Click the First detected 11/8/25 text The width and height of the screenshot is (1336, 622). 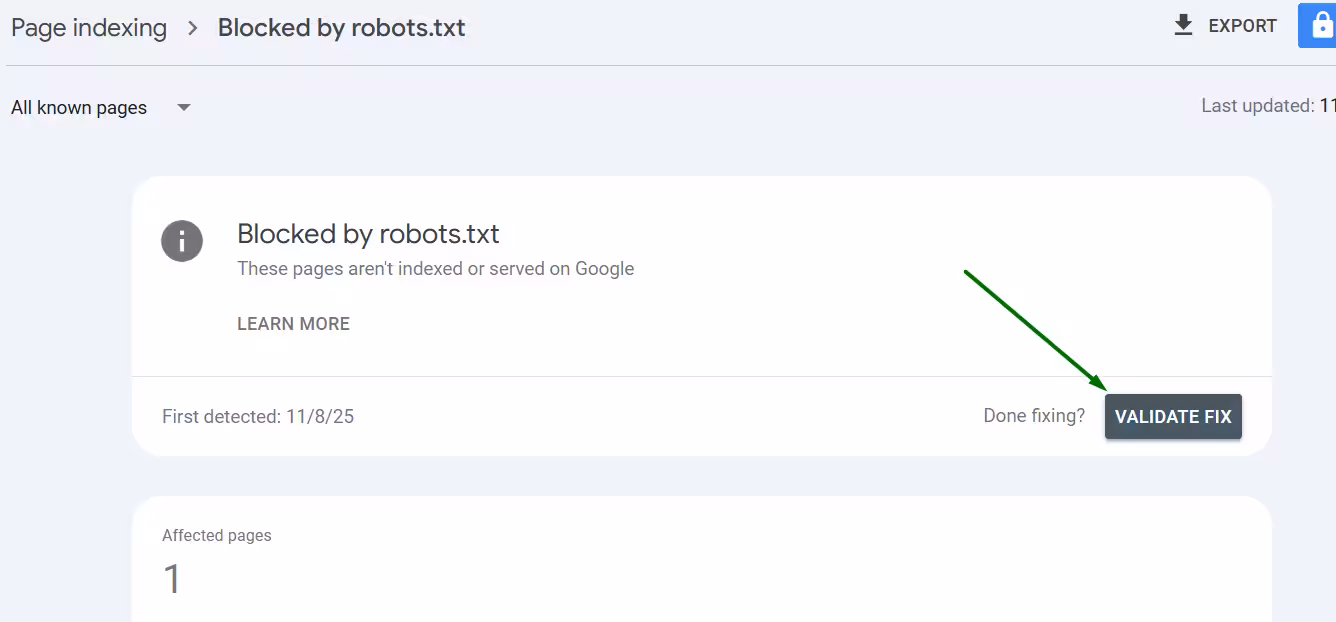pos(258,416)
